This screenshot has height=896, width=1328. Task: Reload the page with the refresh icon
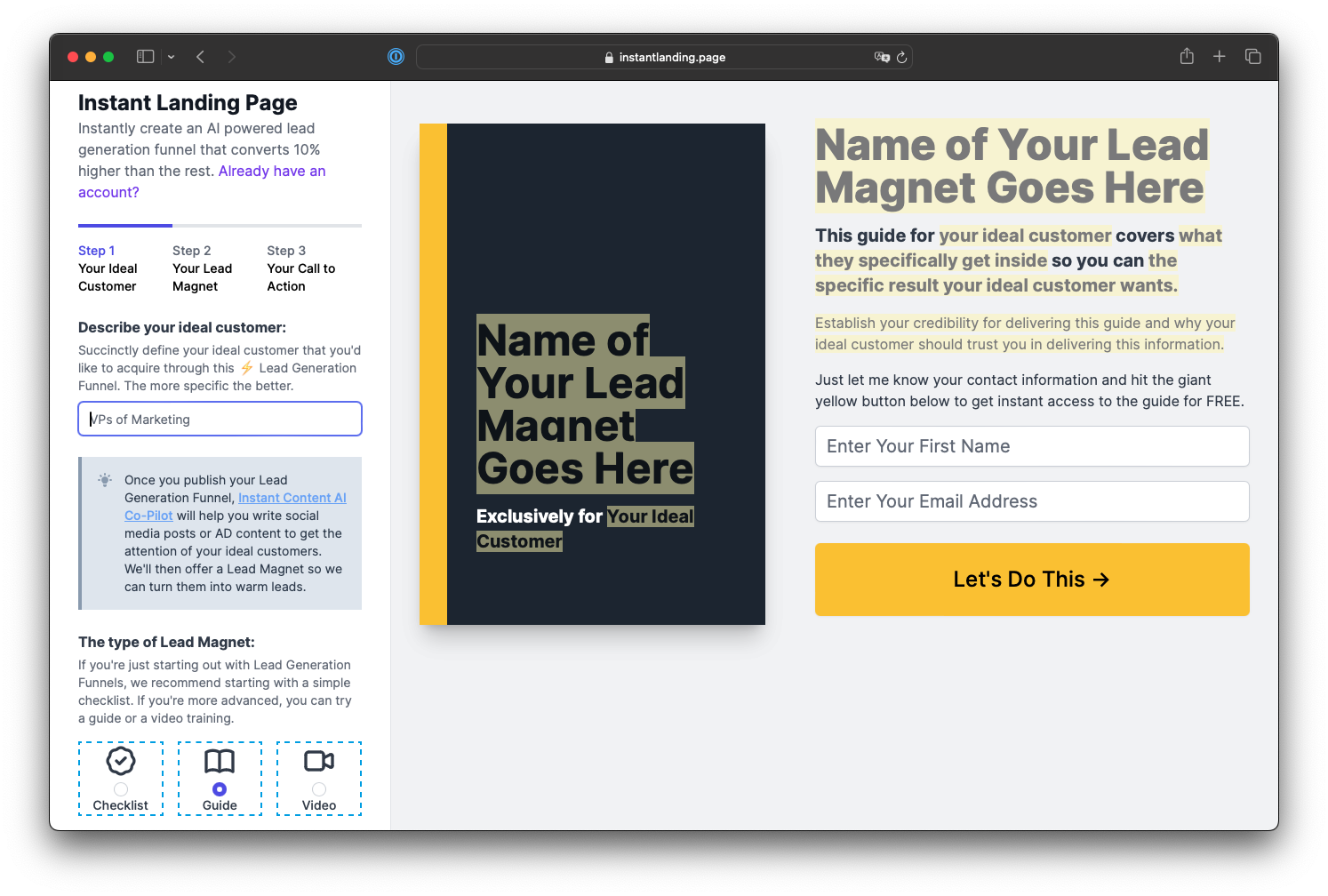(x=901, y=57)
